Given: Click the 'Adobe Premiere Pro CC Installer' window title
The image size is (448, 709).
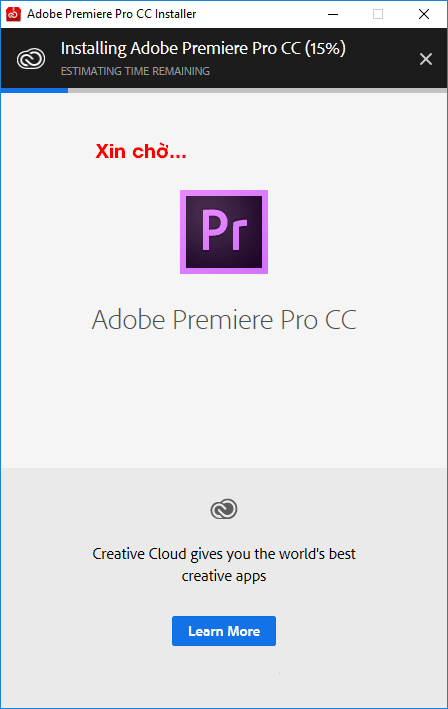Looking at the screenshot, I should pyautogui.click(x=112, y=14).
